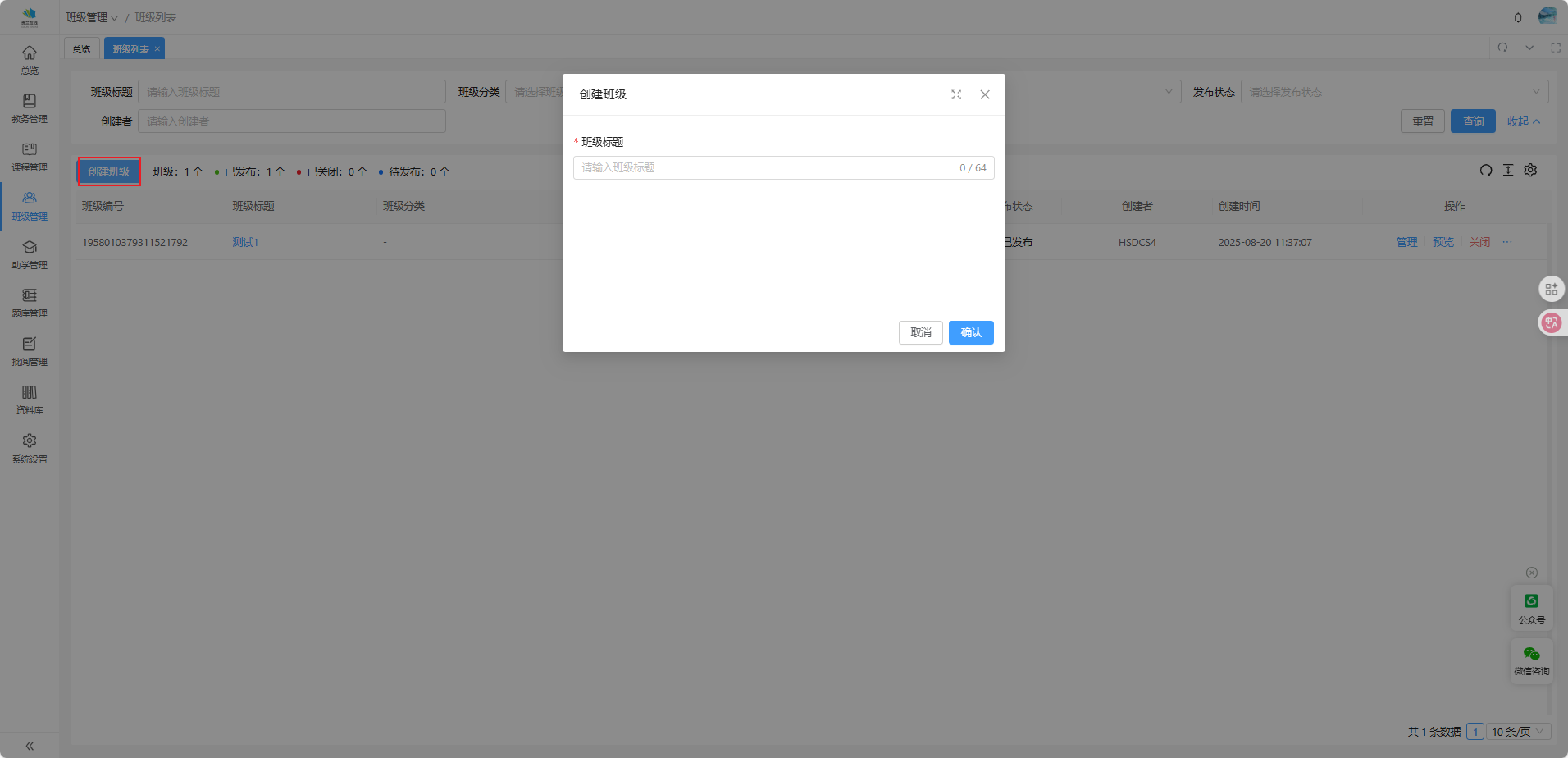Select 助学管理 sidebar icon
This screenshot has height=758, width=1568.
30,253
